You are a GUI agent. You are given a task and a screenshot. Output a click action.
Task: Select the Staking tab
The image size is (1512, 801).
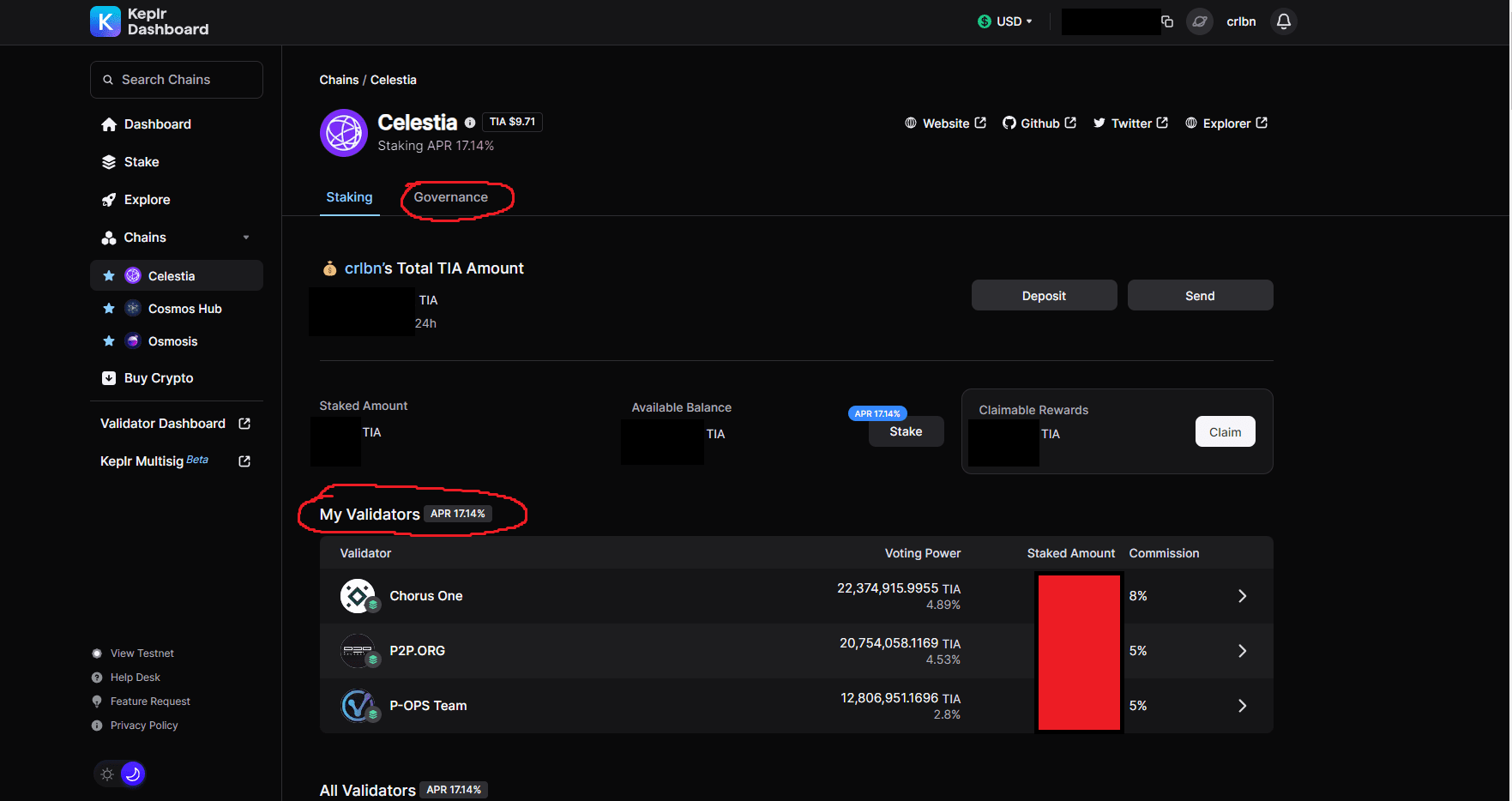[x=349, y=197]
